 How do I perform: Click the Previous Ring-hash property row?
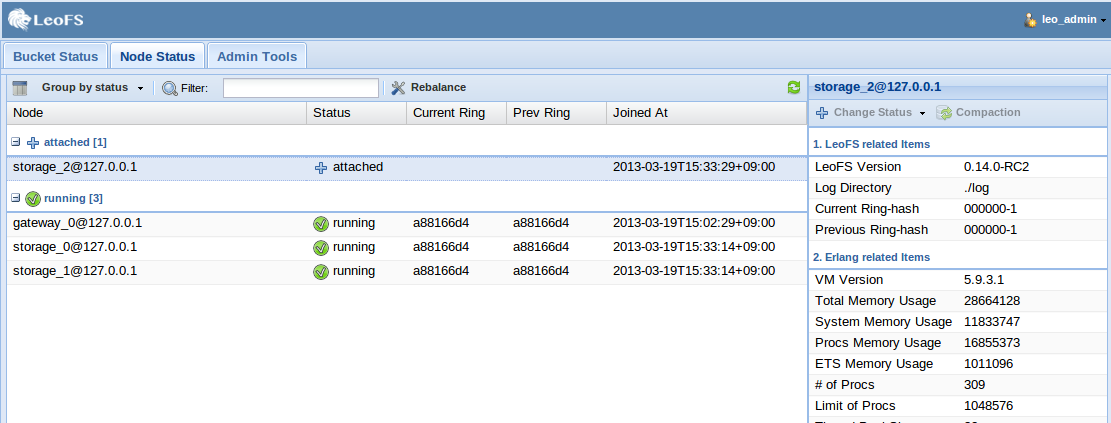pos(957,230)
